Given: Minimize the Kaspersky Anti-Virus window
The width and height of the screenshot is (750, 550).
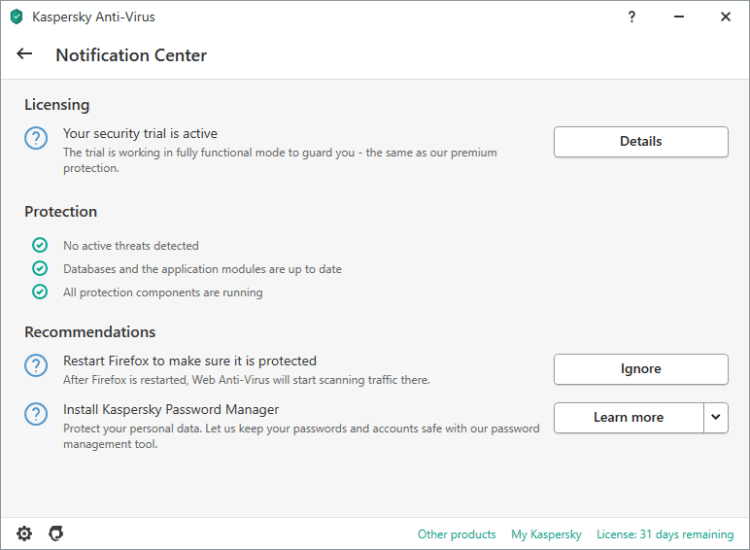Looking at the screenshot, I should [x=678, y=17].
